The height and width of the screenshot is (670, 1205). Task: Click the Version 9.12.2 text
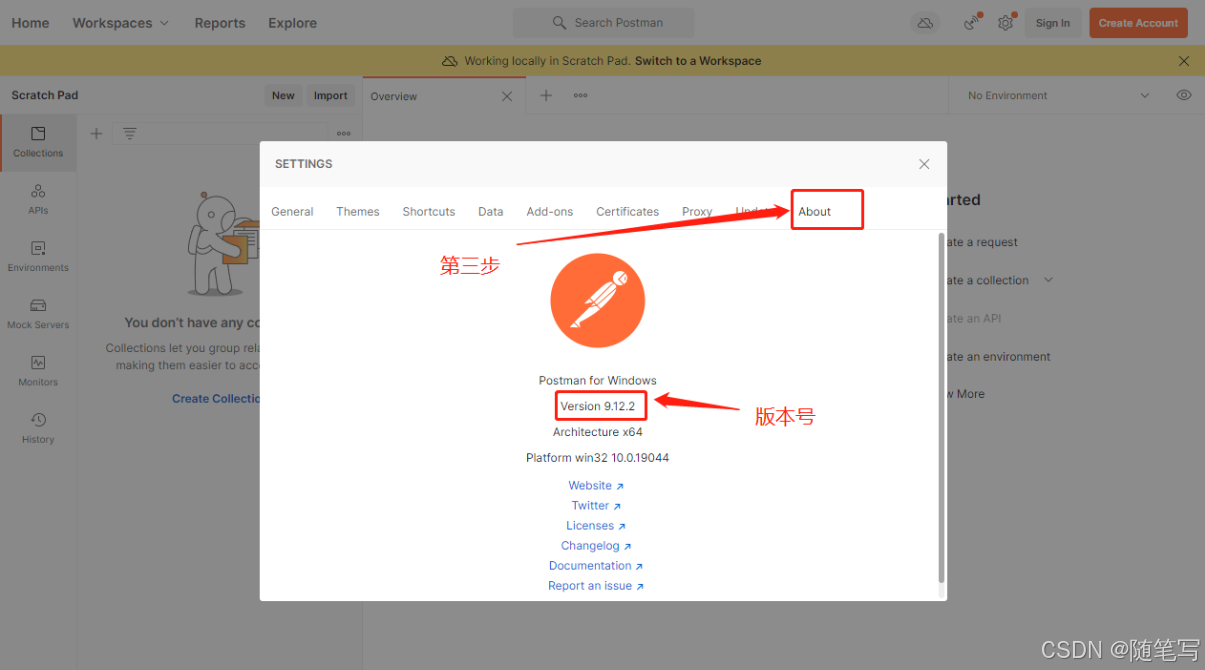pos(598,406)
